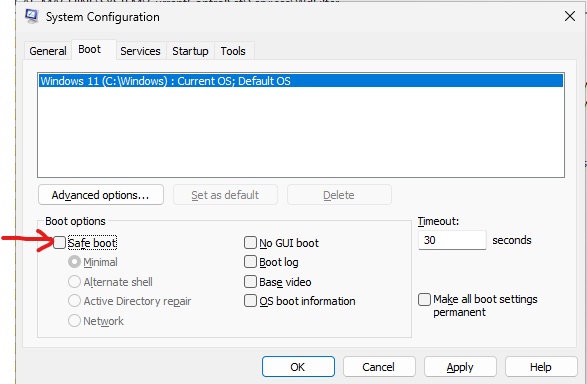Open the Tools tab
Image resolution: width=587 pixels, height=384 pixels.
tap(233, 51)
